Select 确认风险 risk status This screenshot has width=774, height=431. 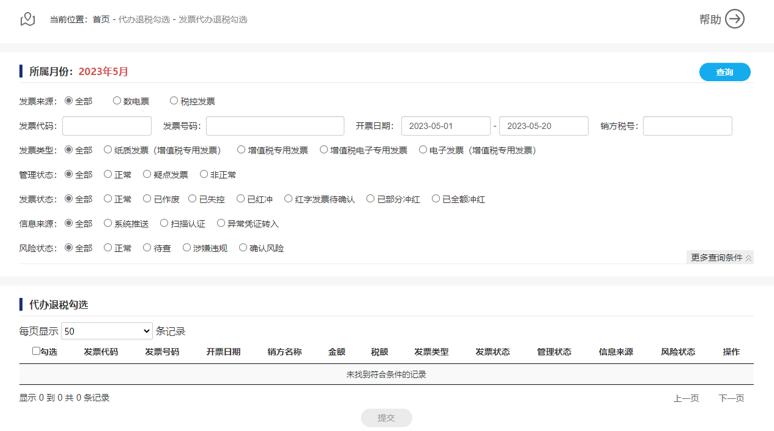click(242, 247)
